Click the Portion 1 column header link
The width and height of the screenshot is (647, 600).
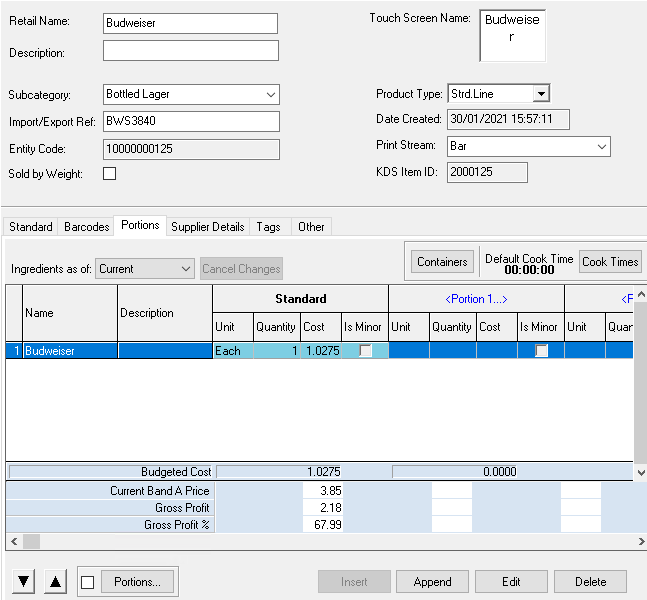(476, 298)
